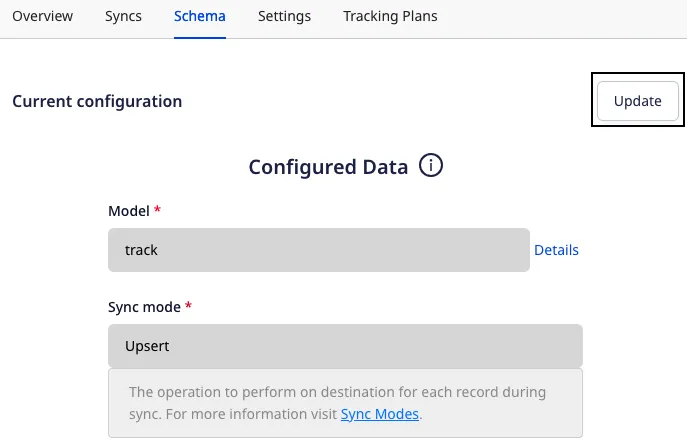Switch to the Syncs tab

(123, 16)
